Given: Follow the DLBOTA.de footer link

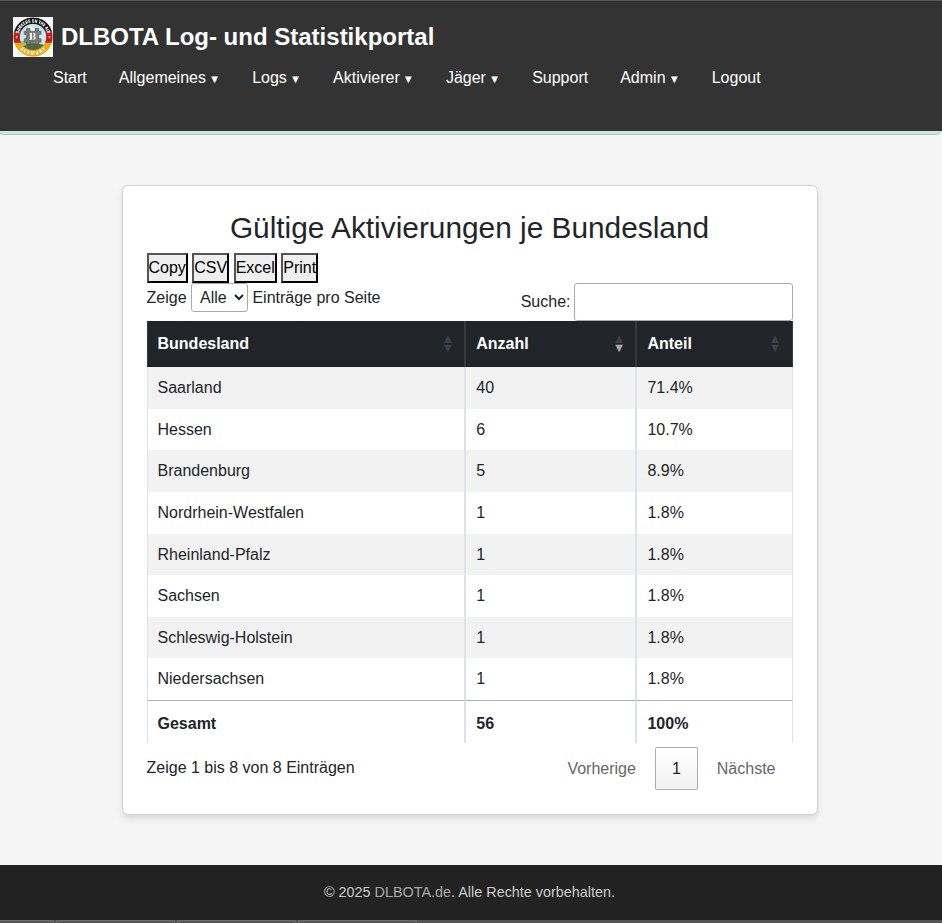Looking at the screenshot, I should pos(413,892).
